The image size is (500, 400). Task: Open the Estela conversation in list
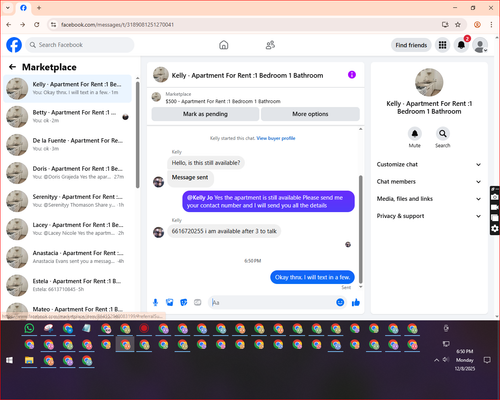coord(68,285)
